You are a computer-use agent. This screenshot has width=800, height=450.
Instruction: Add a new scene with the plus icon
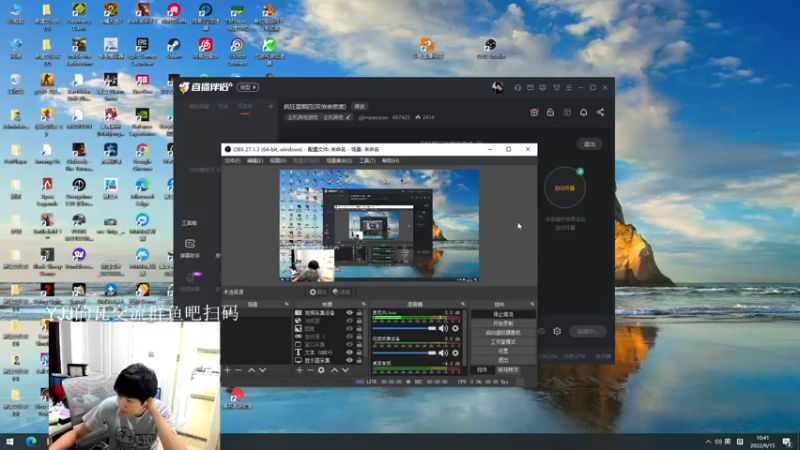228,370
